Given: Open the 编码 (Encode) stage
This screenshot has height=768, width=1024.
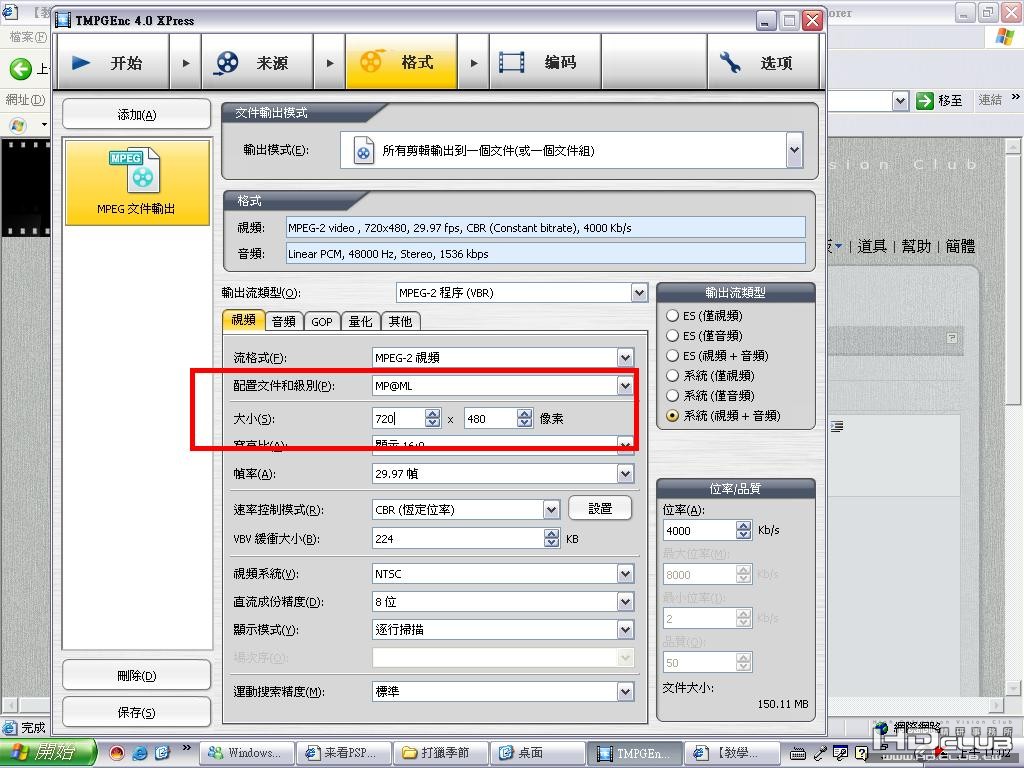Looking at the screenshot, I should tap(545, 63).
